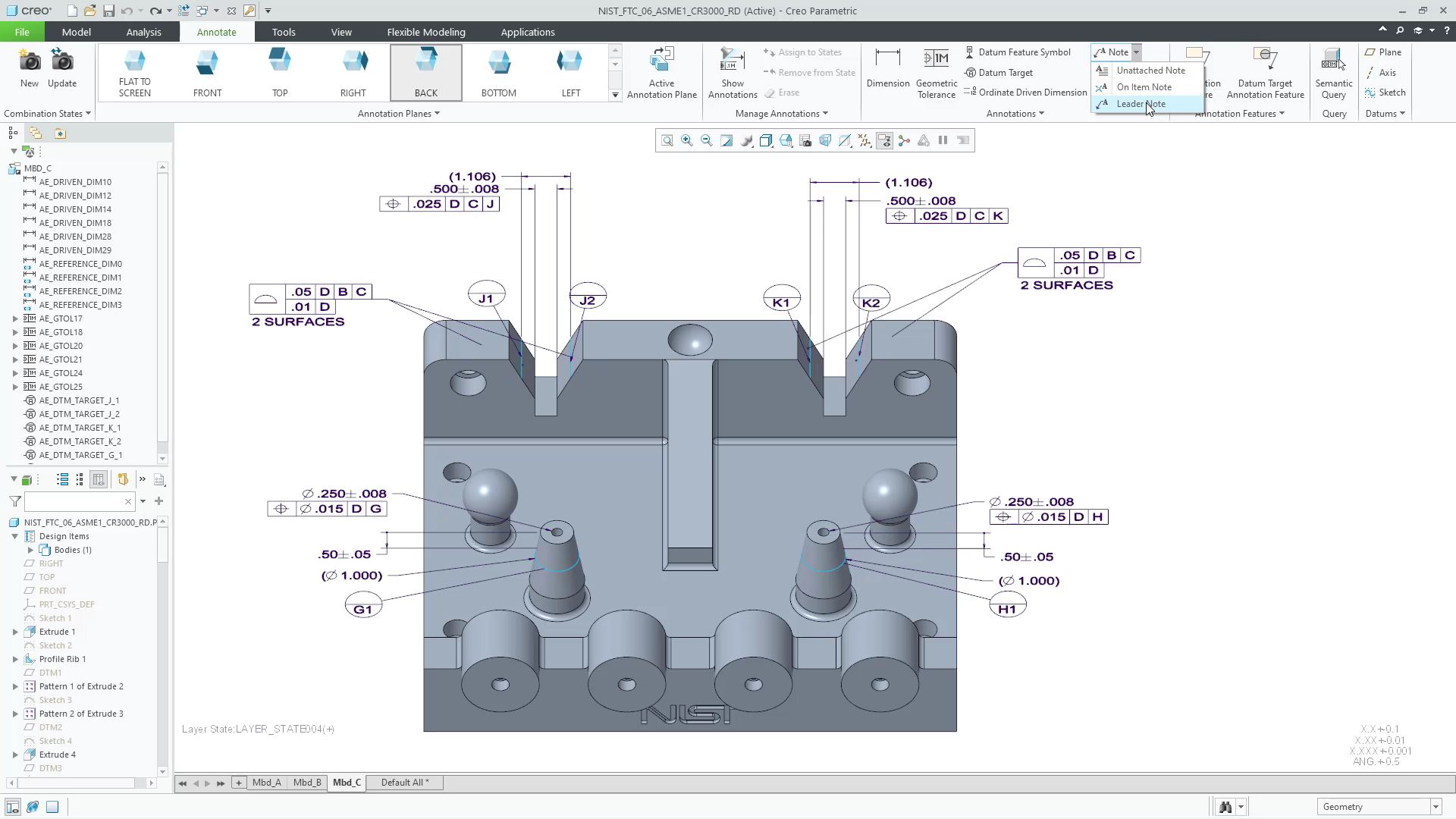
Task: Click the Open file icon in quick access toolbar
Action: (x=89, y=11)
